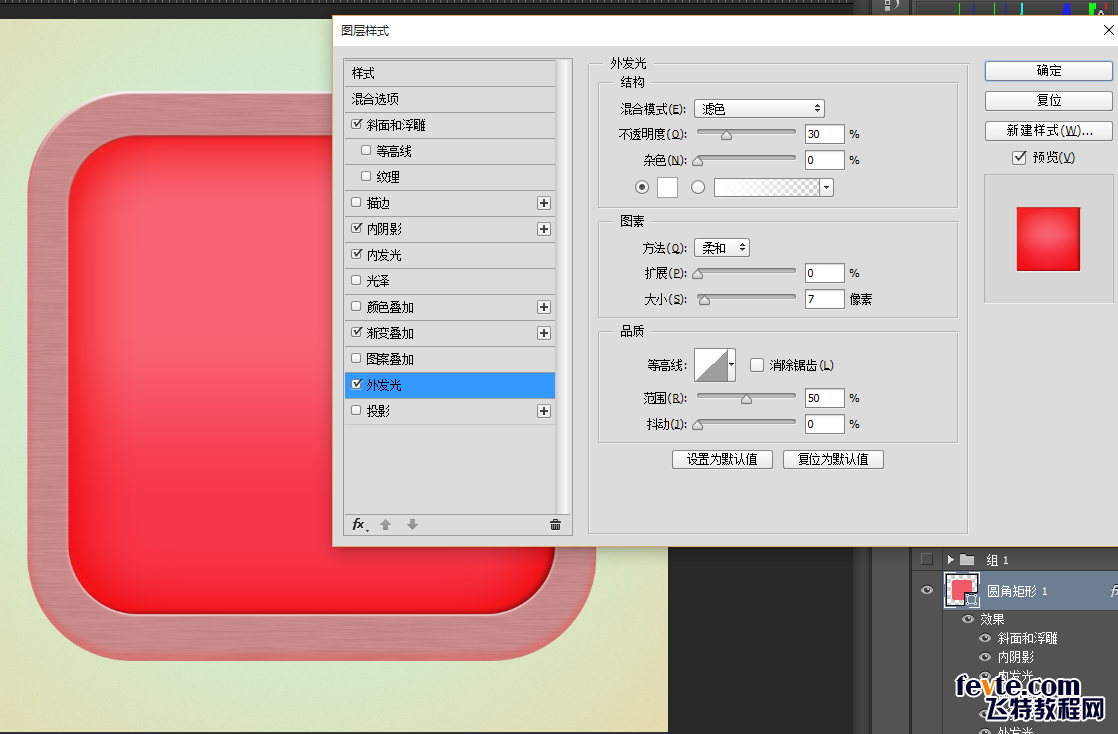This screenshot has height=734, width=1118.
Task: Enable the 颜色叠加 checkbox
Action: (357, 307)
